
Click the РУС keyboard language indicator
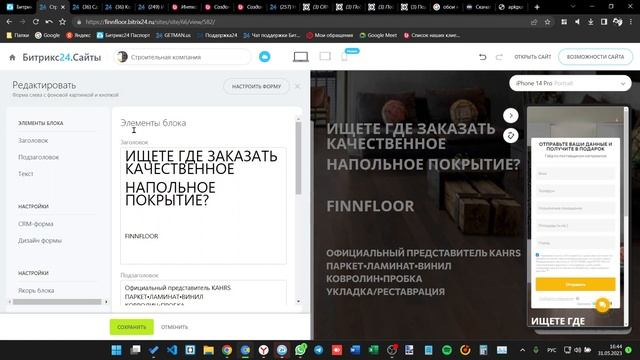[551, 350]
